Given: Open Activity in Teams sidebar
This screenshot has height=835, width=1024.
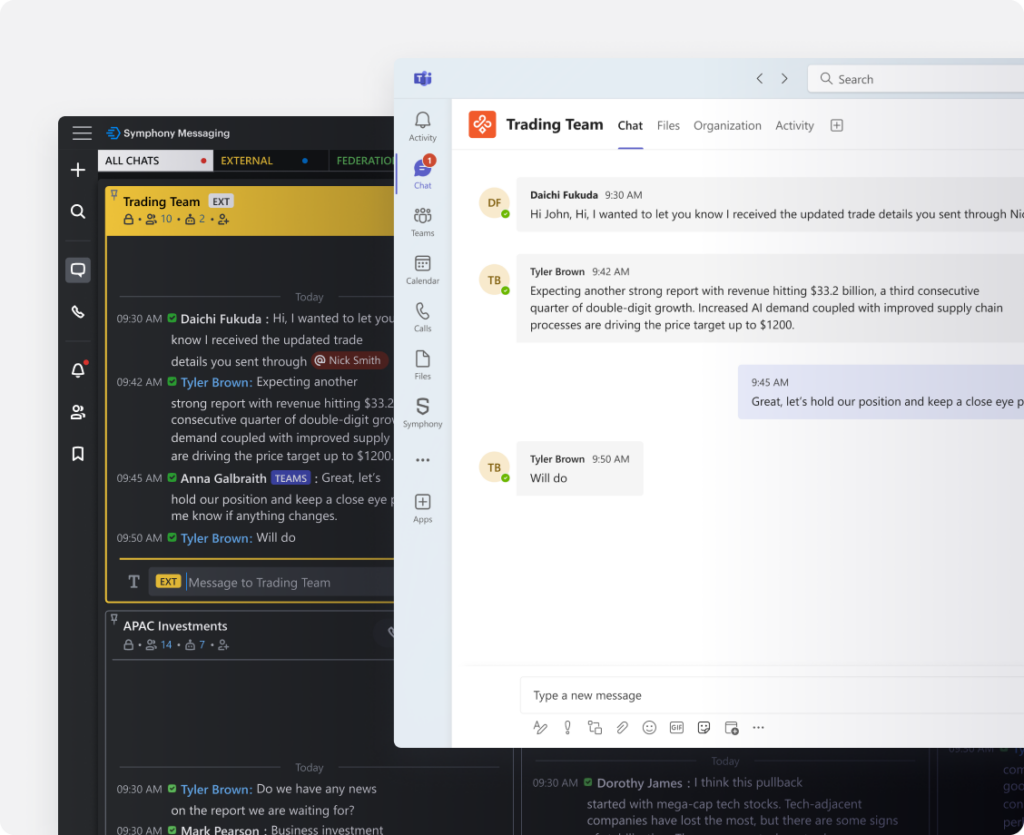Looking at the screenshot, I should point(422,126).
